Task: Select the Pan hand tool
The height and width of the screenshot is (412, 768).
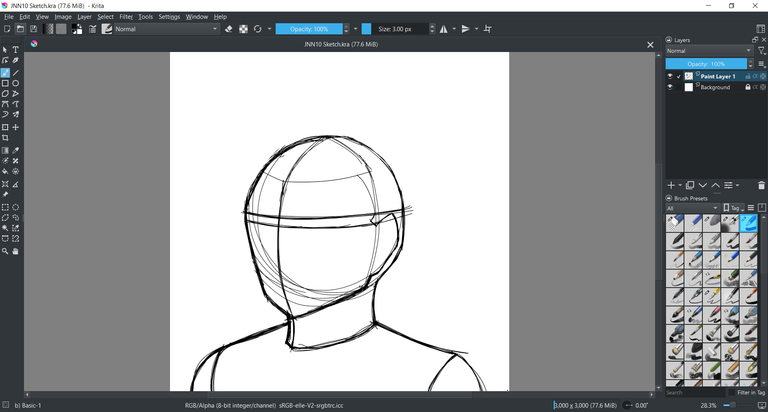Action: (x=16, y=251)
